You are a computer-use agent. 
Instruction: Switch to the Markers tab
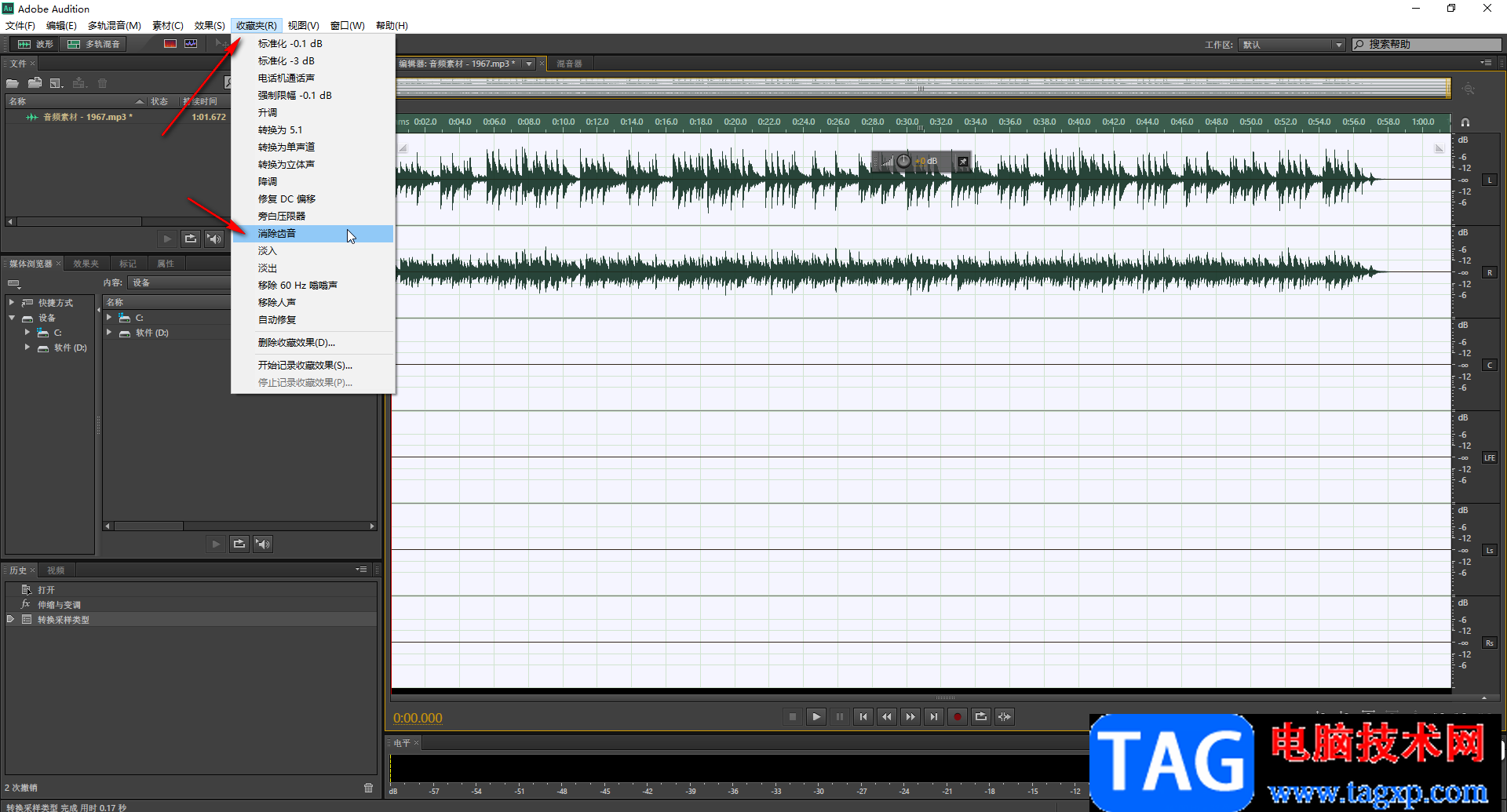(128, 264)
